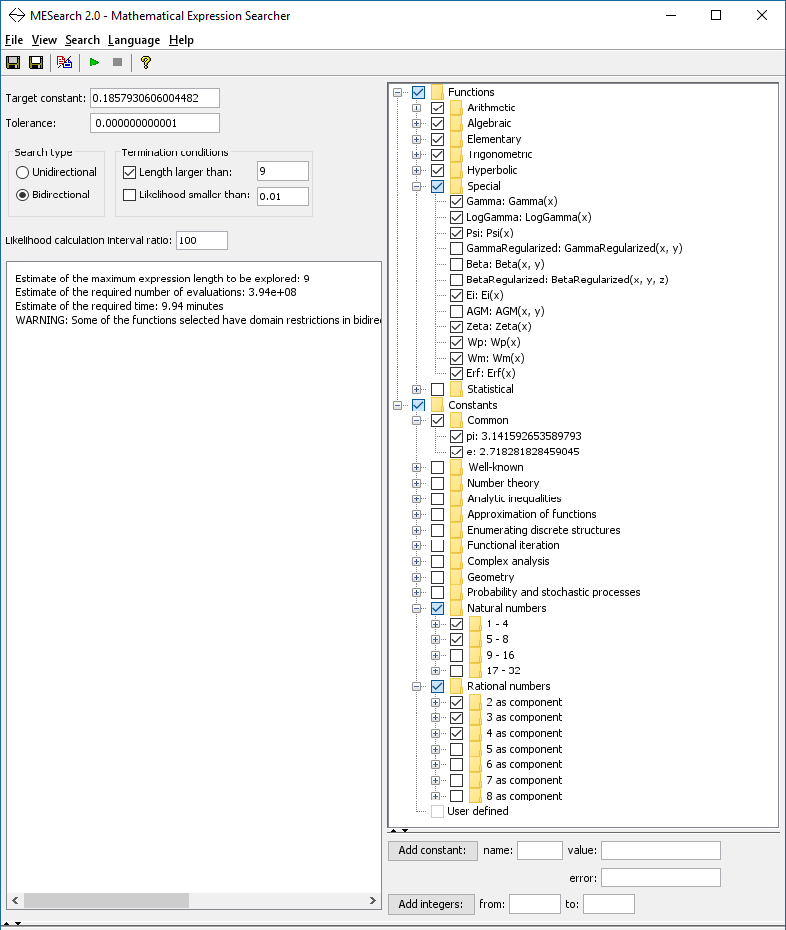This screenshot has width=786, height=930.
Task: Check the '9 - 16' natural numbers checkbox
Action: point(457,655)
